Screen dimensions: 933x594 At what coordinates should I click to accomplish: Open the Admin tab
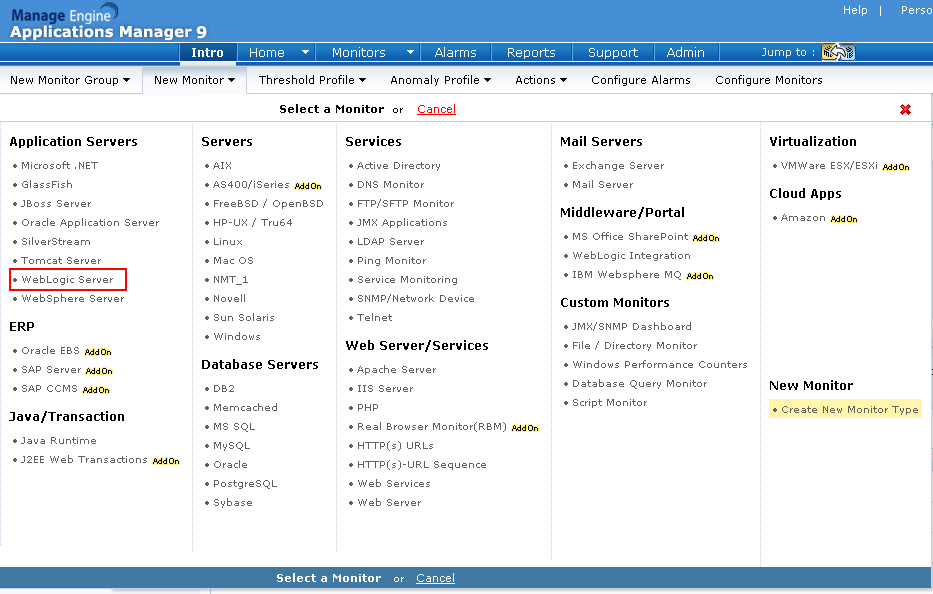point(685,53)
